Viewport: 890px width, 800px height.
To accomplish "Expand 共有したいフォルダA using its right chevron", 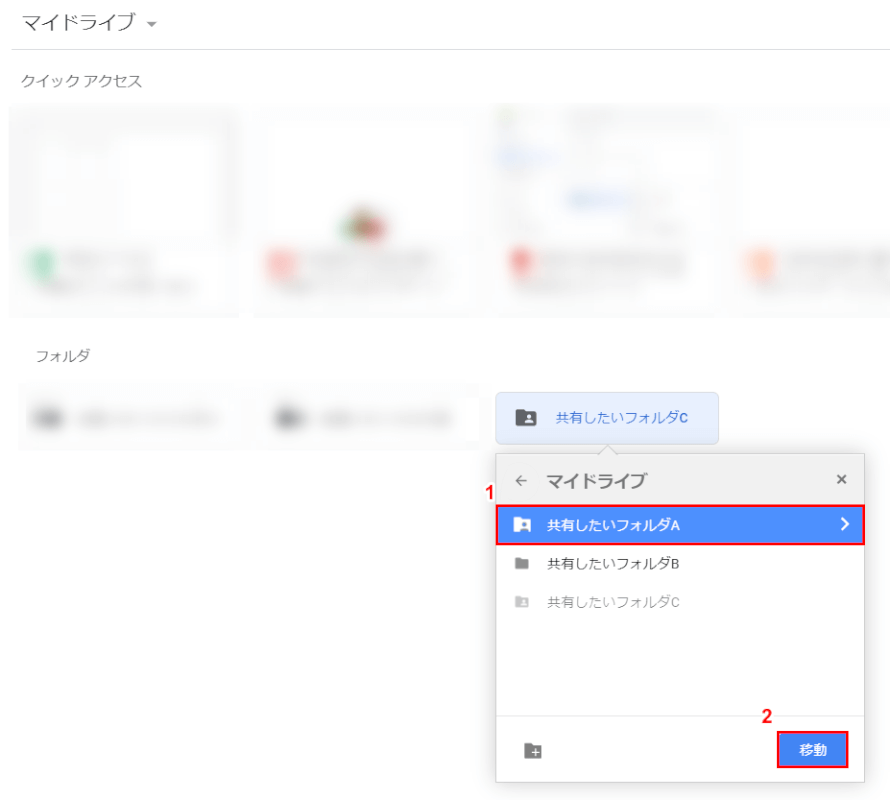I will pyautogui.click(x=844, y=525).
